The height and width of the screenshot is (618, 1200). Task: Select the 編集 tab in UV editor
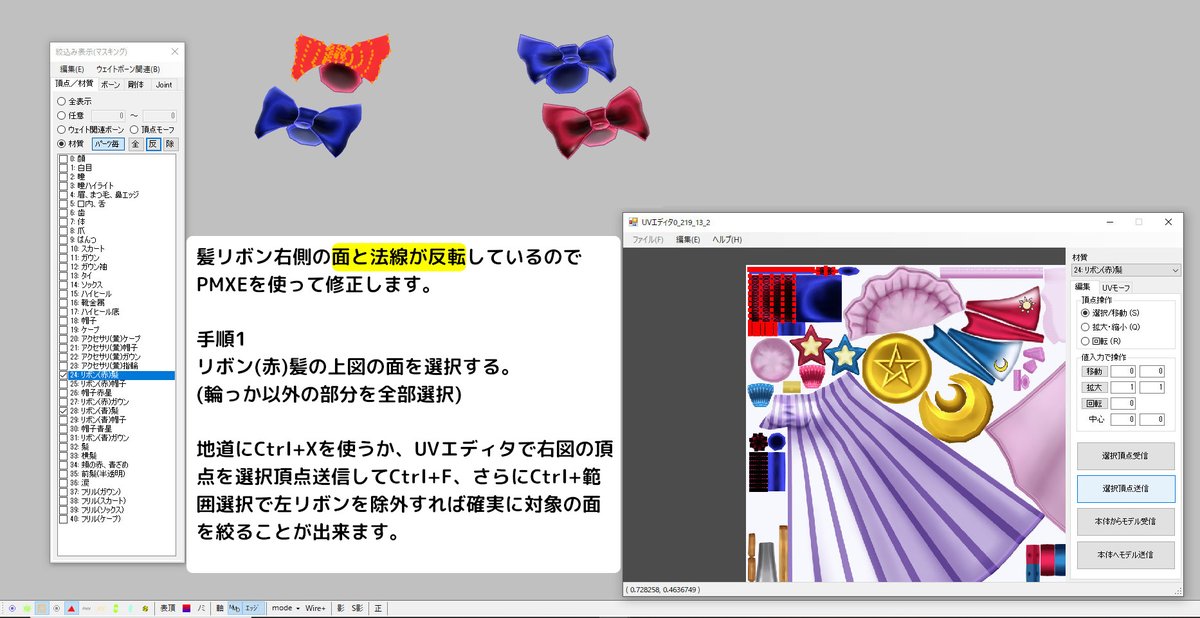coord(1083,287)
